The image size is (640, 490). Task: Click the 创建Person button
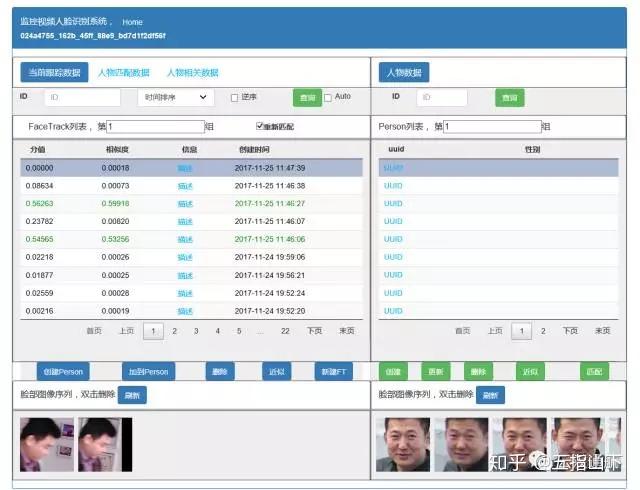tap(63, 372)
